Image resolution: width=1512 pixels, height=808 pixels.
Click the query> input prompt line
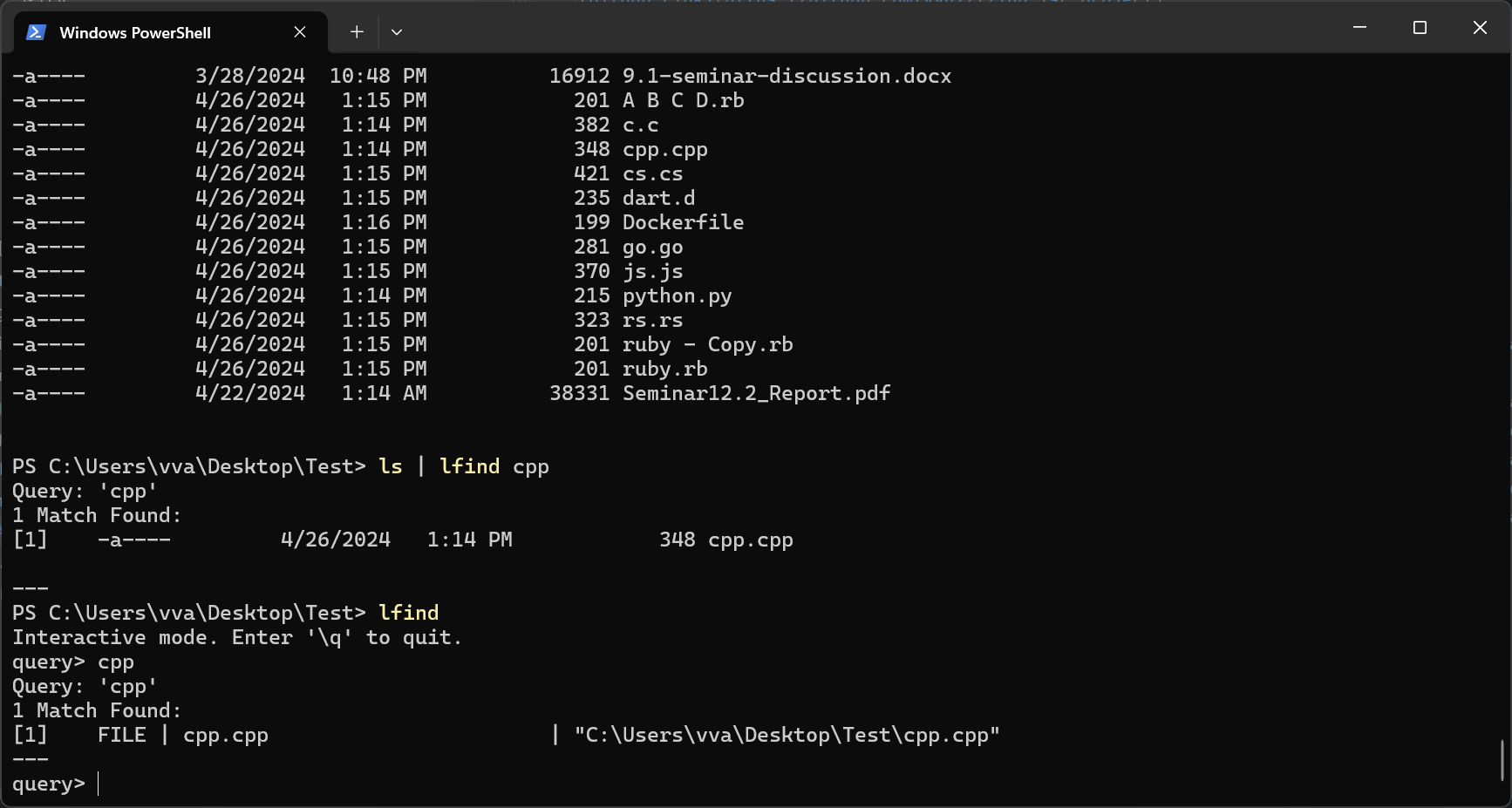[48, 784]
